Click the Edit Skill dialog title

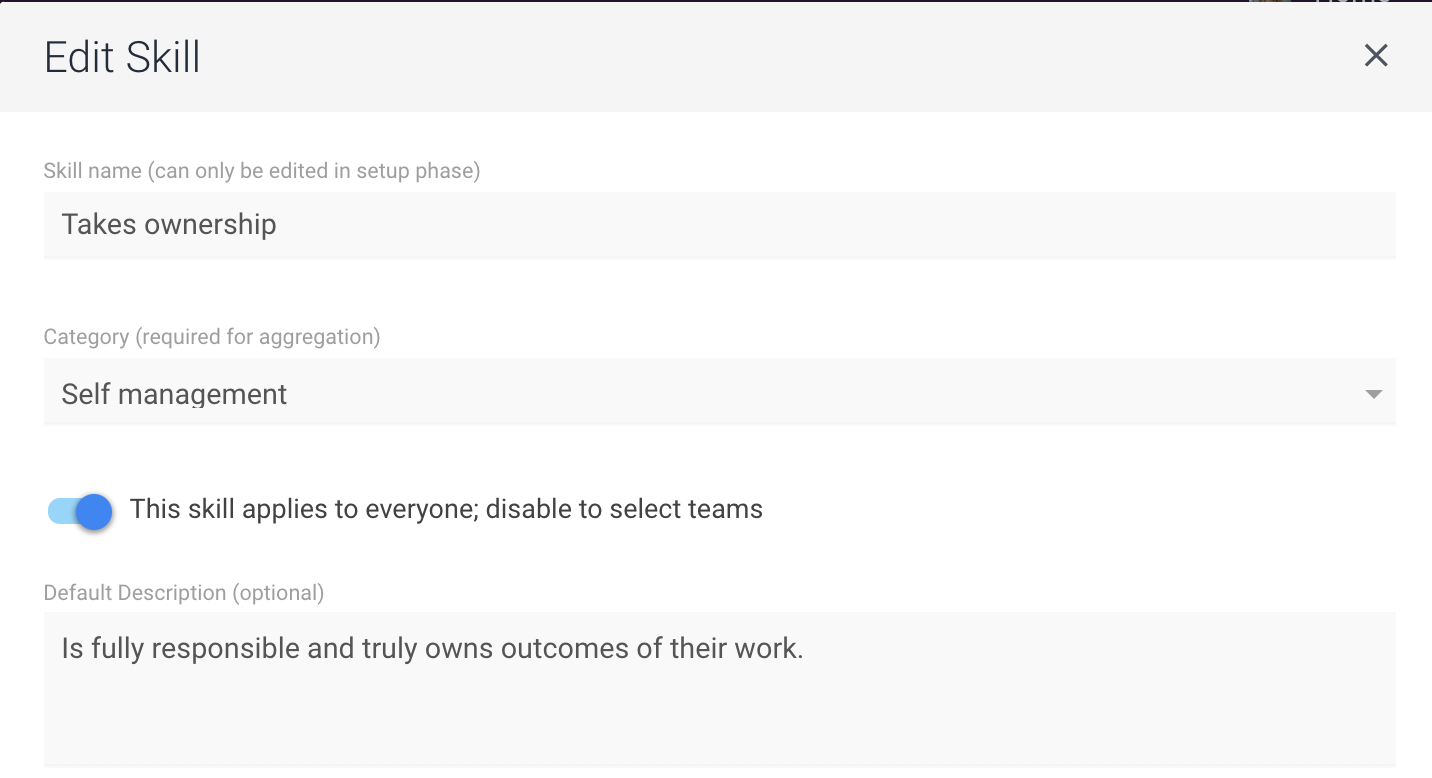122,57
